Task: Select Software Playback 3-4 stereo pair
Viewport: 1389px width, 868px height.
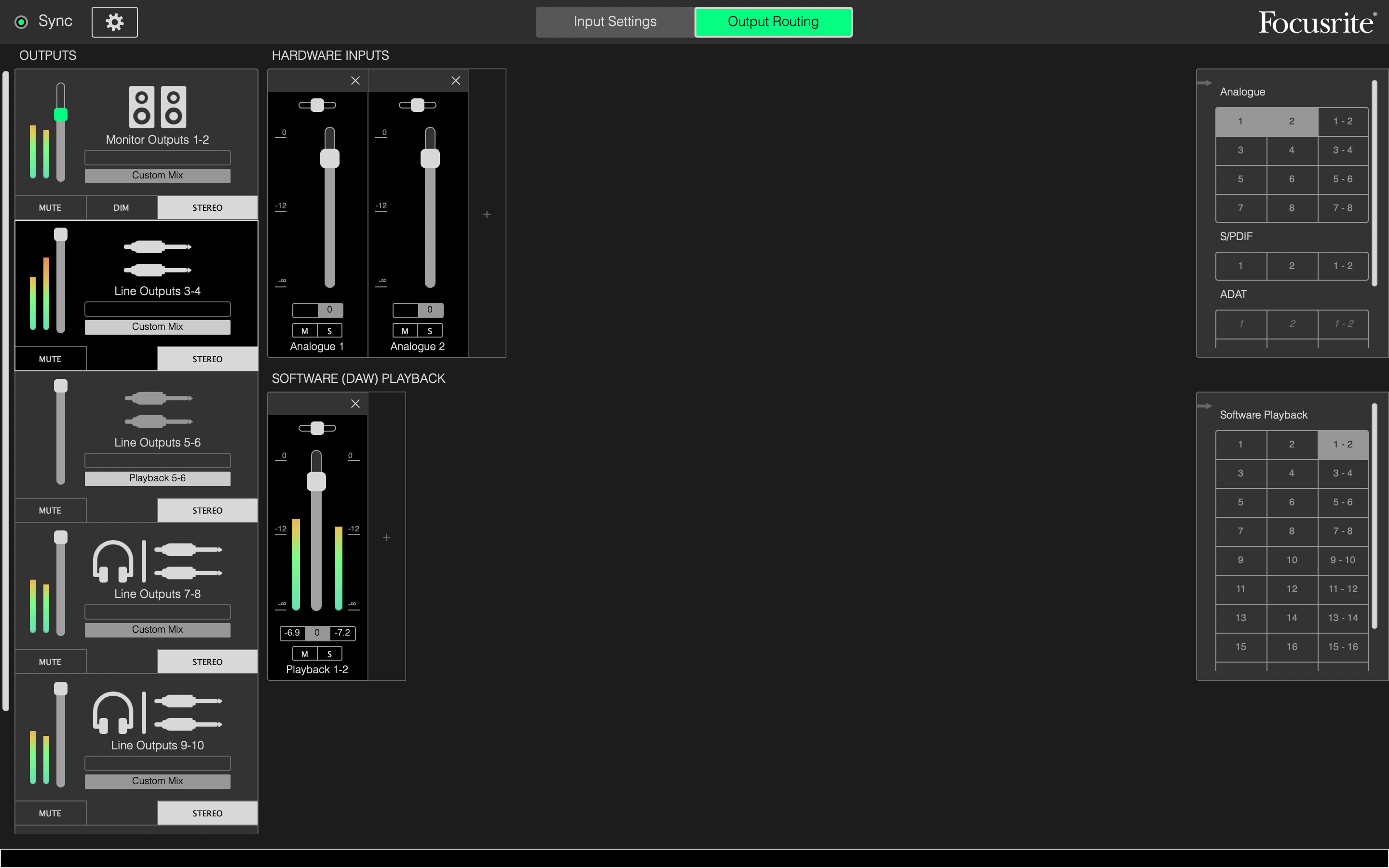Action: click(x=1342, y=474)
